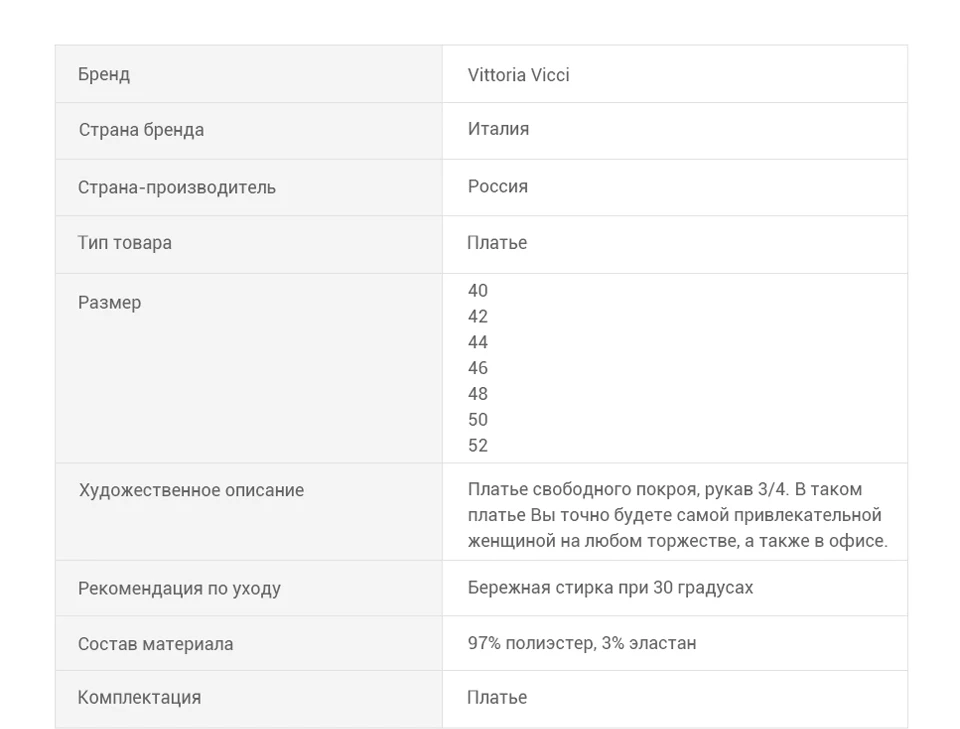960x729 pixels.
Task: Select size 42 in the list
Action: pyautogui.click(x=478, y=316)
